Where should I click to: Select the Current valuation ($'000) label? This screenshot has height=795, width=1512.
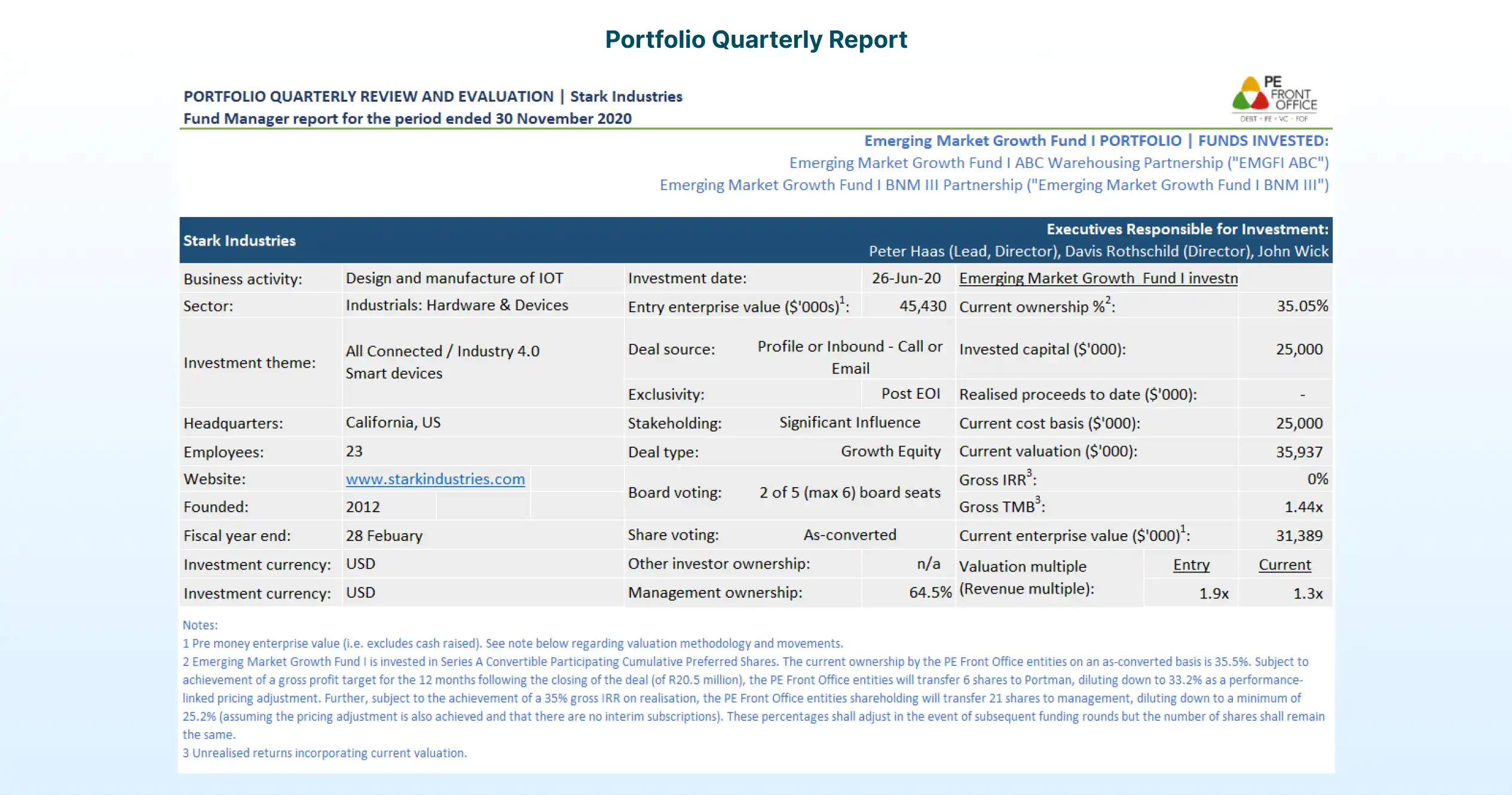pyautogui.click(x=1048, y=451)
